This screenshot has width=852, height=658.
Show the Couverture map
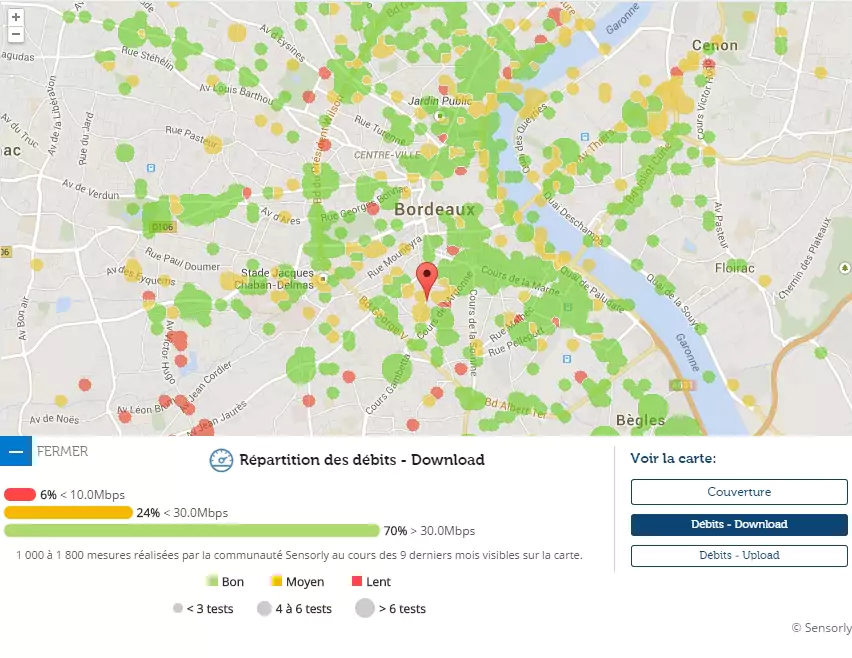739,492
